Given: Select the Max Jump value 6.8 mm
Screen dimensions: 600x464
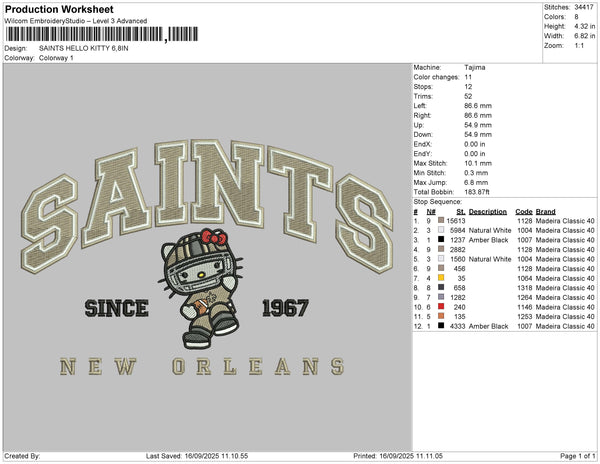Looking at the screenshot, I should click(x=476, y=182).
